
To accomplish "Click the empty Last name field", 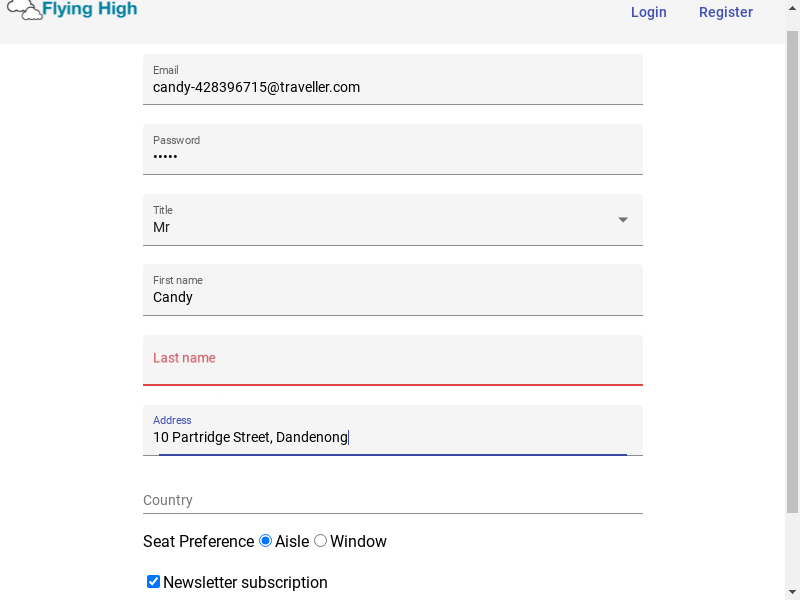I will (x=393, y=360).
